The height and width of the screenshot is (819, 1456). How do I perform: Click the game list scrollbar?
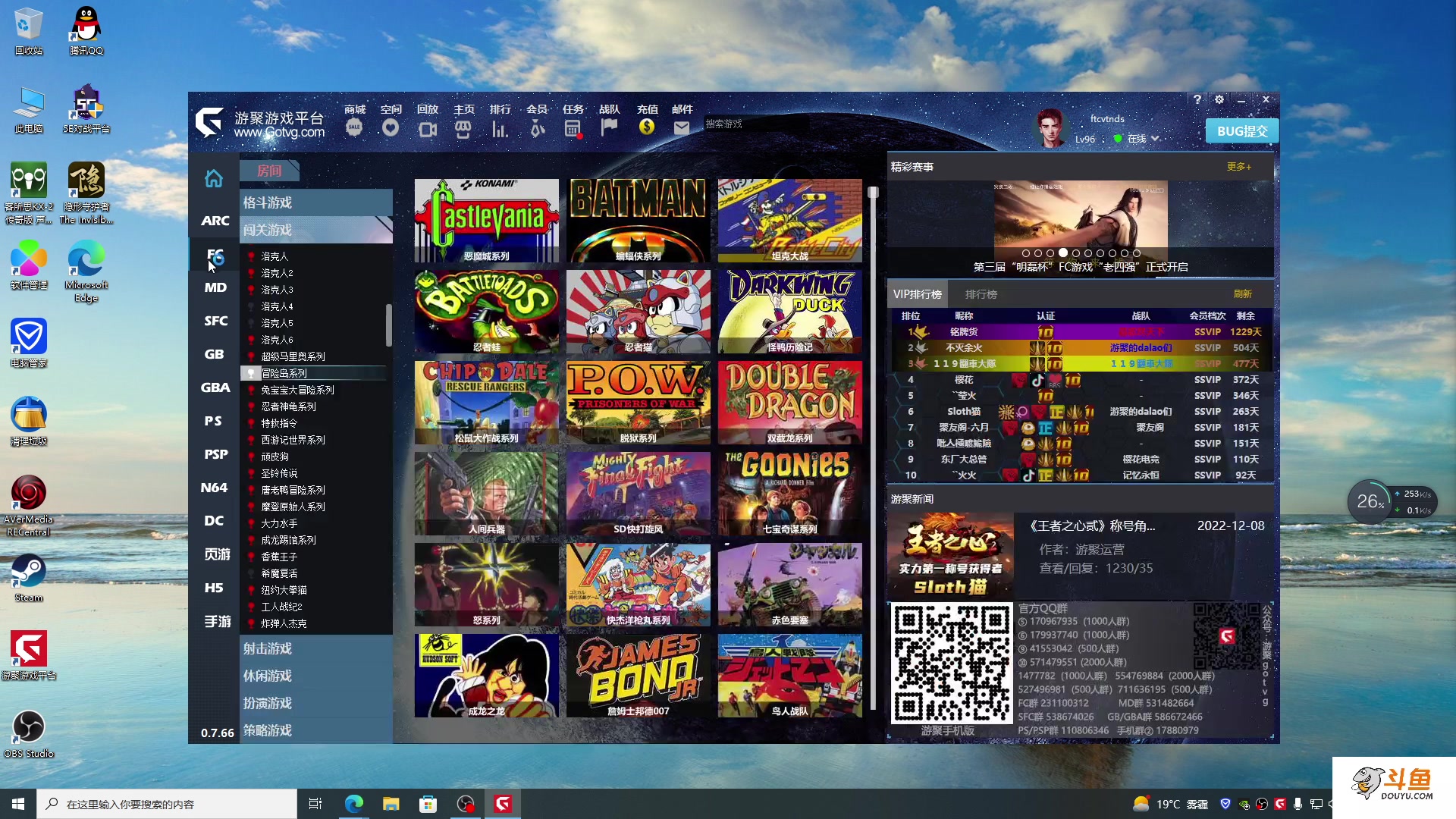[389, 325]
